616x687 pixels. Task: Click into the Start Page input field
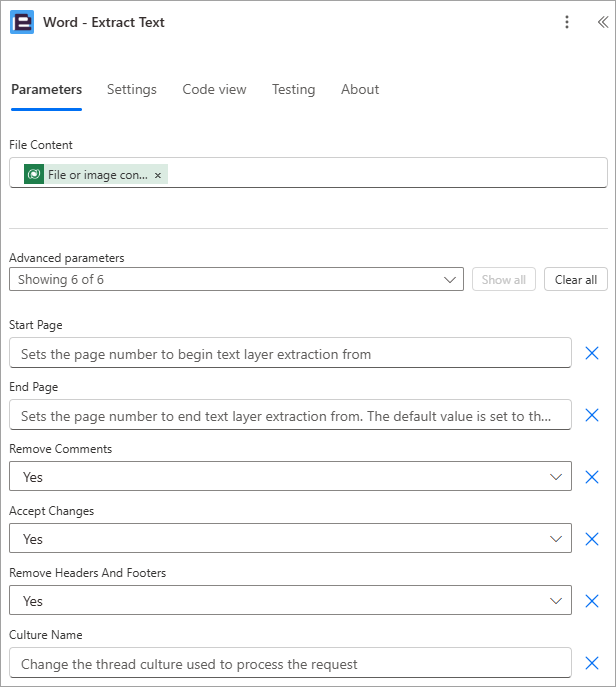point(290,353)
